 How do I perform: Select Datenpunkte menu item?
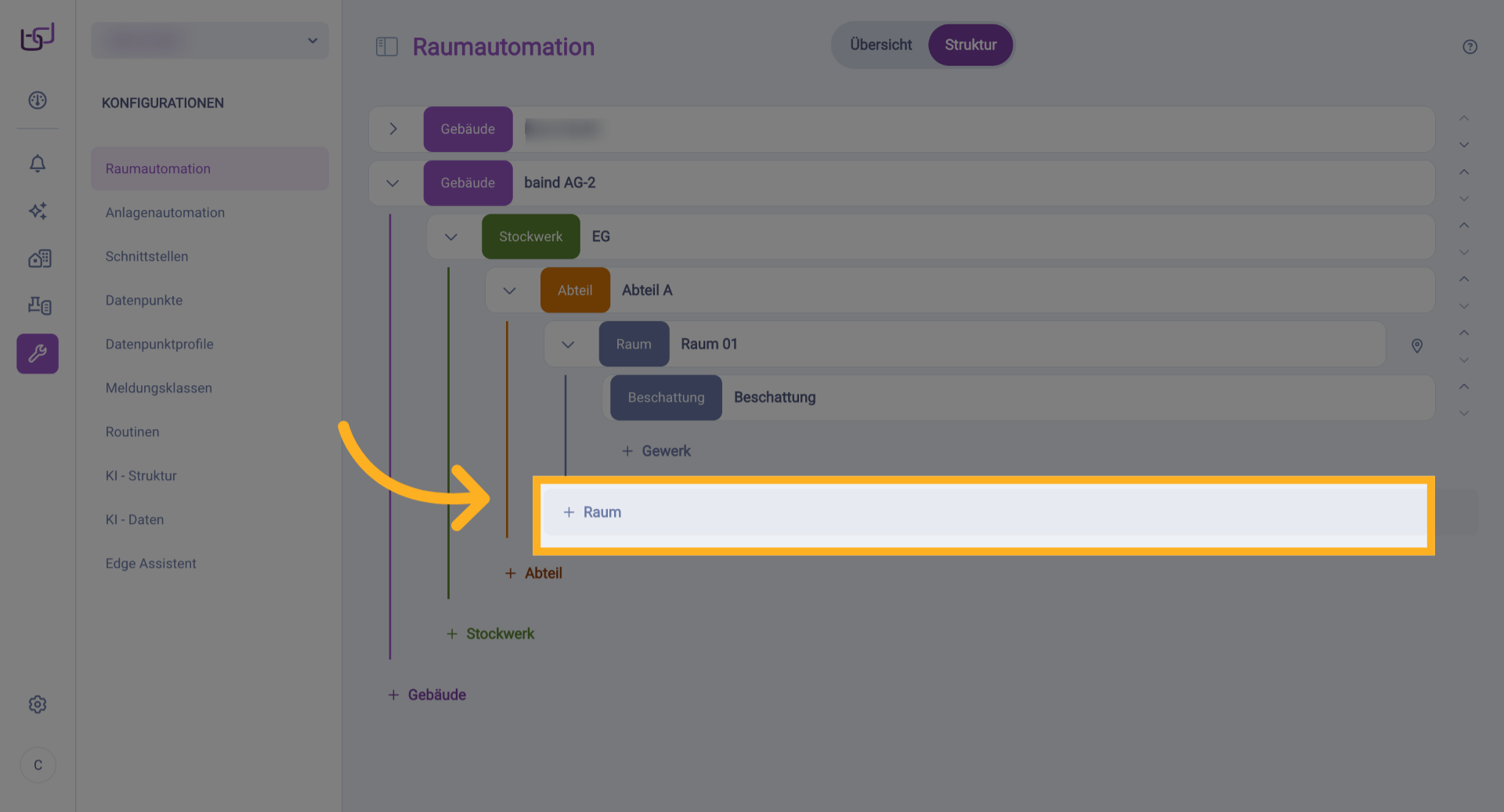pos(144,301)
